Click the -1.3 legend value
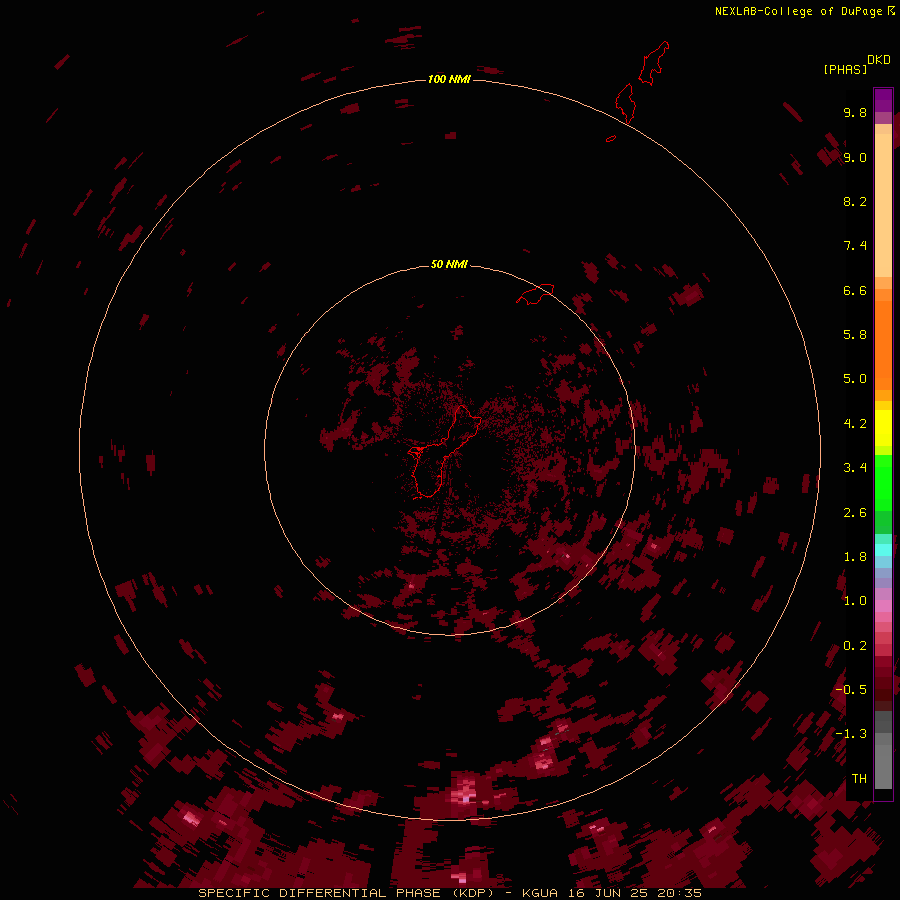This screenshot has width=900, height=900. point(851,734)
